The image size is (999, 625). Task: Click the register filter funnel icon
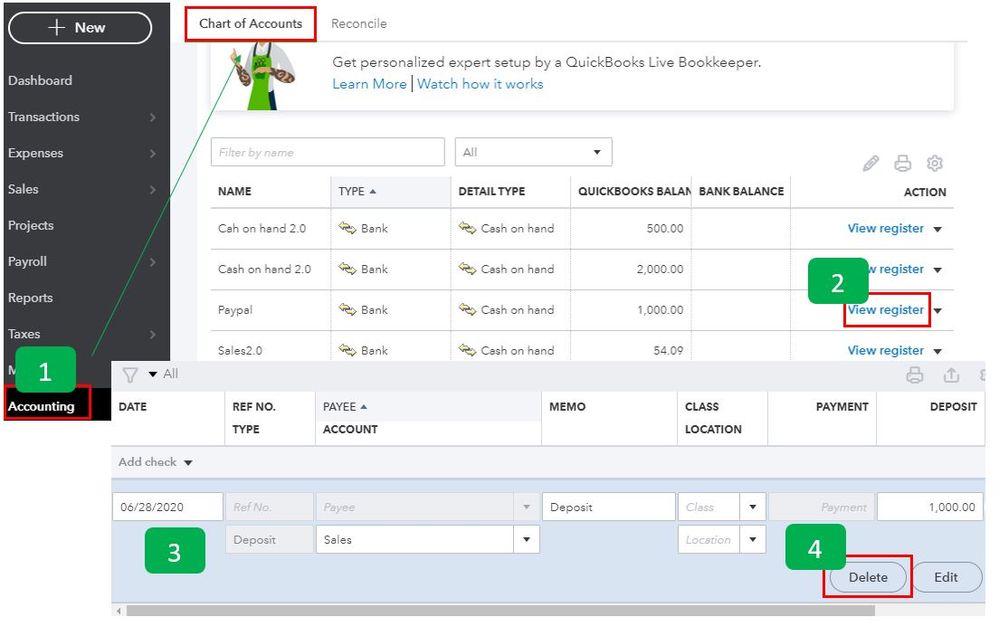pyautogui.click(x=130, y=375)
